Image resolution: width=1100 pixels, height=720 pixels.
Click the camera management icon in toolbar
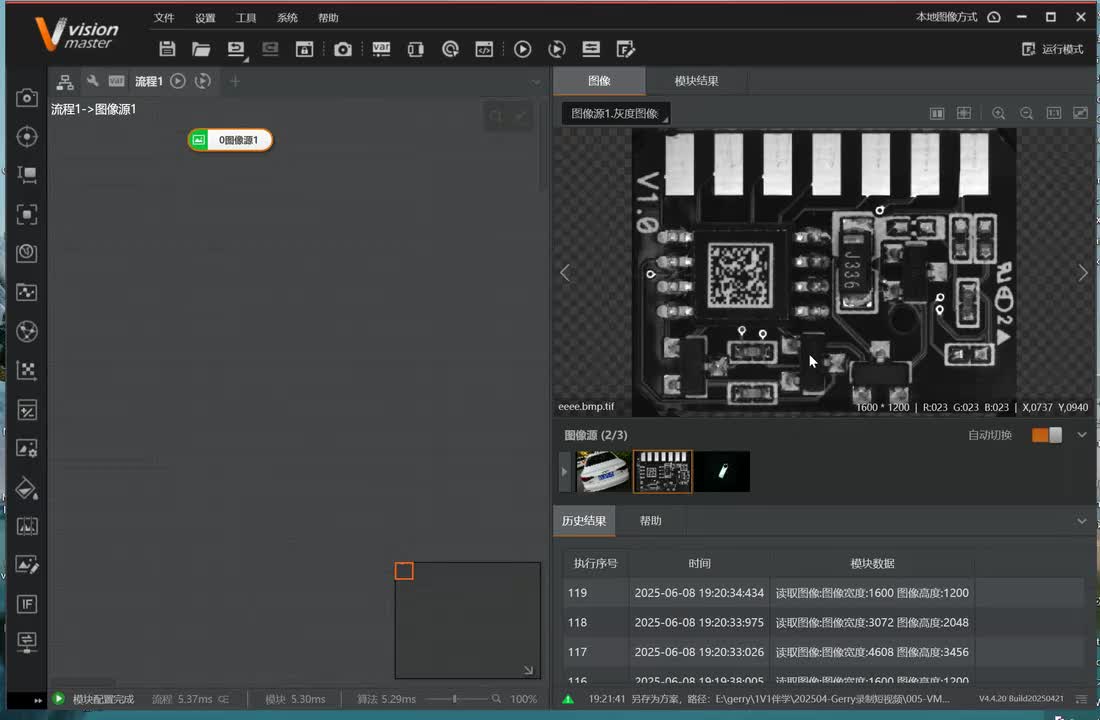(x=343, y=49)
